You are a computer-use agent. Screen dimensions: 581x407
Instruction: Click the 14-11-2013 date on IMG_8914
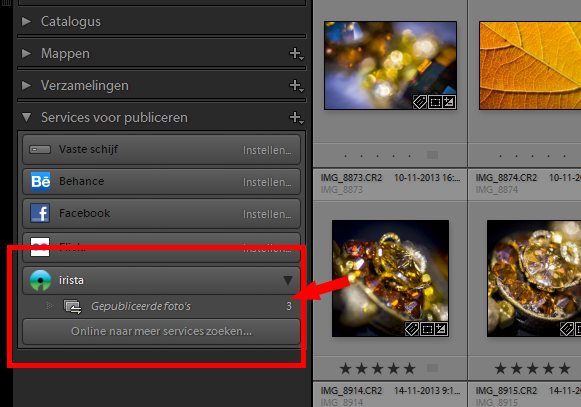coord(427,391)
